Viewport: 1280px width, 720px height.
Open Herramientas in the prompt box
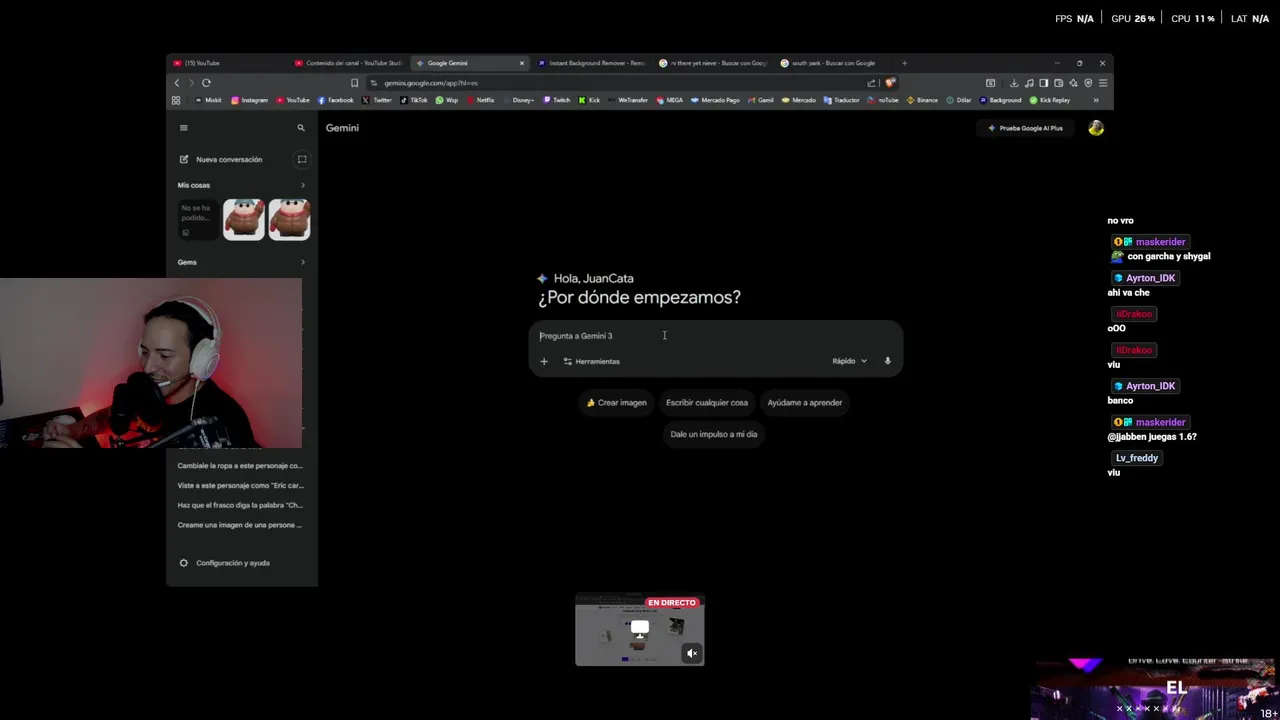(591, 361)
